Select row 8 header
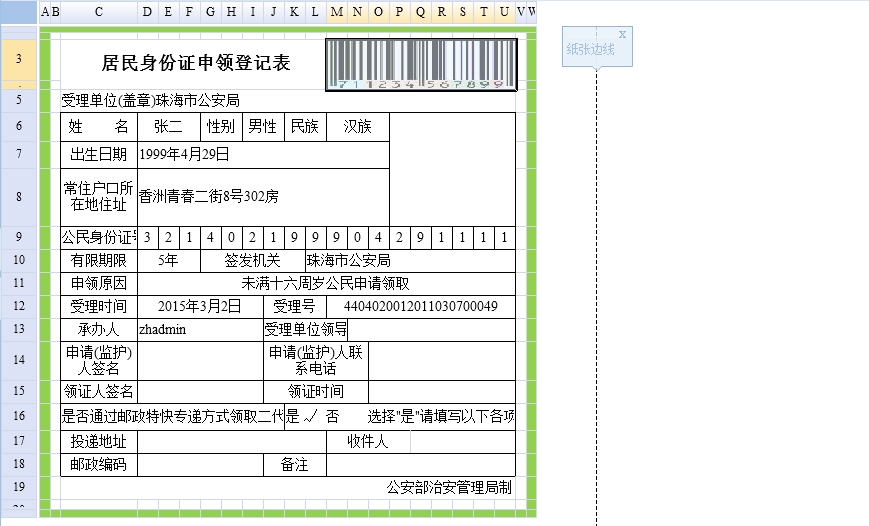The height and width of the screenshot is (526, 869). tap(19, 197)
